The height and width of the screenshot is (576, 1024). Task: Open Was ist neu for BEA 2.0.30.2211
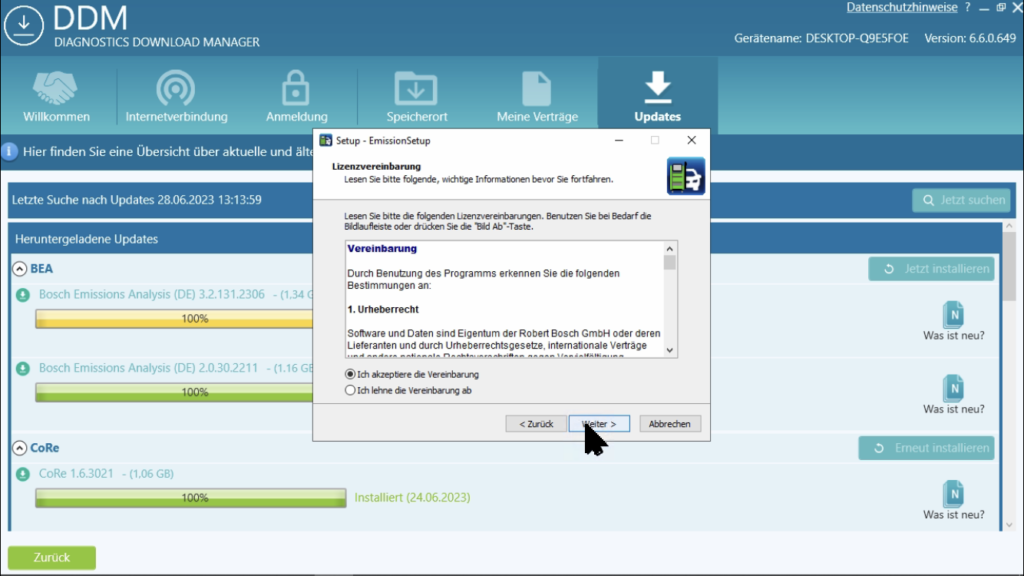click(x=953, y=395)
